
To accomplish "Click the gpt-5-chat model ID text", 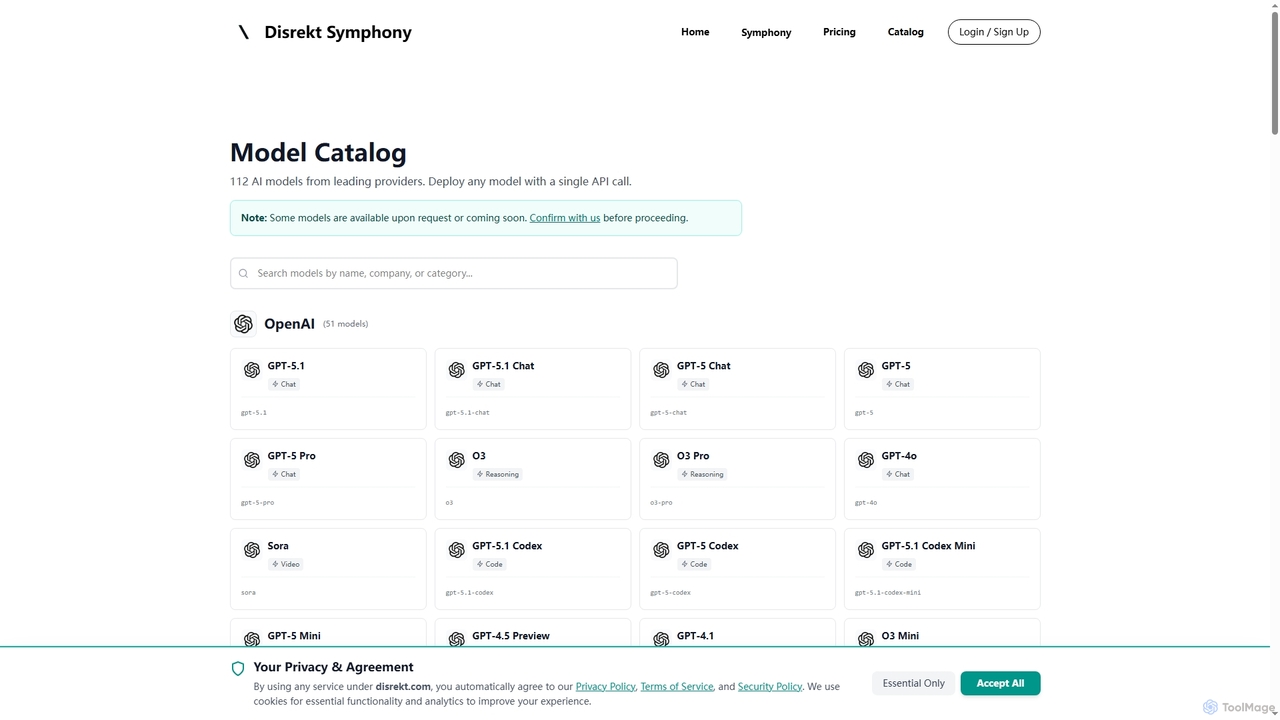I will coord(669,412).
